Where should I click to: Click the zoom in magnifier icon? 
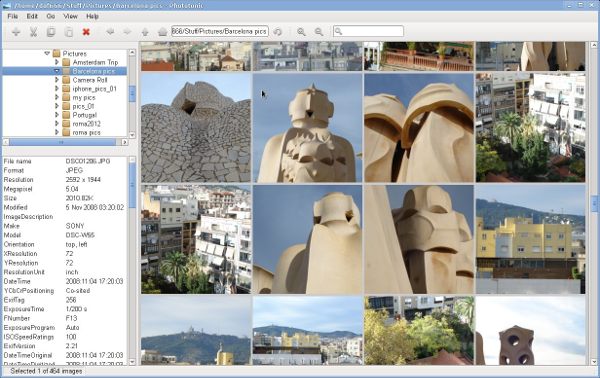[x=302, y=32]
